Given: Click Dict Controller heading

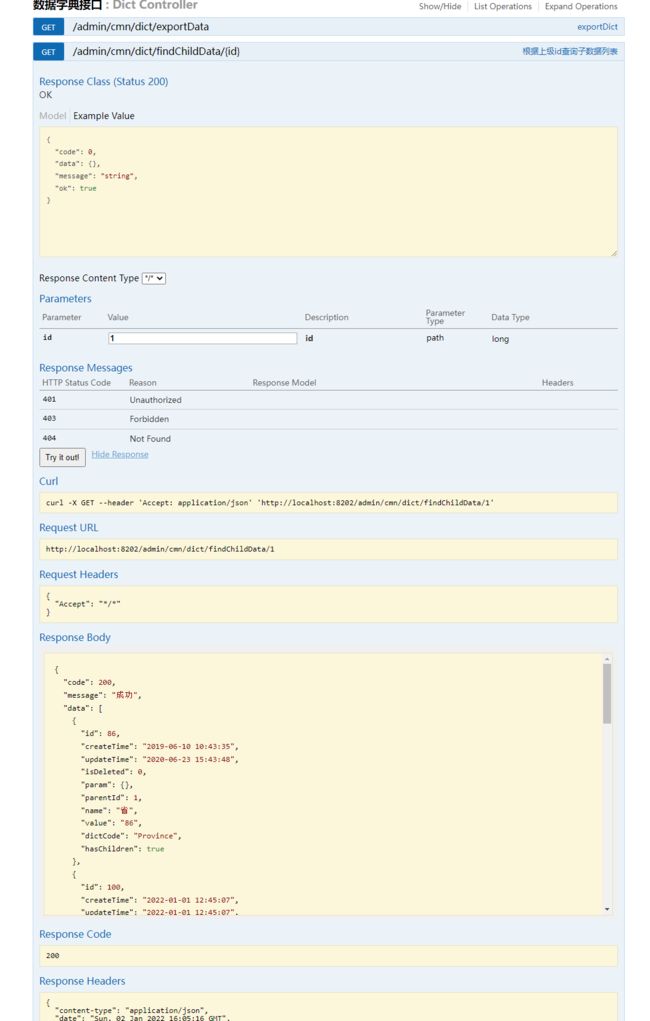Looking at the screenshot, I should click(x=155, y=5).
